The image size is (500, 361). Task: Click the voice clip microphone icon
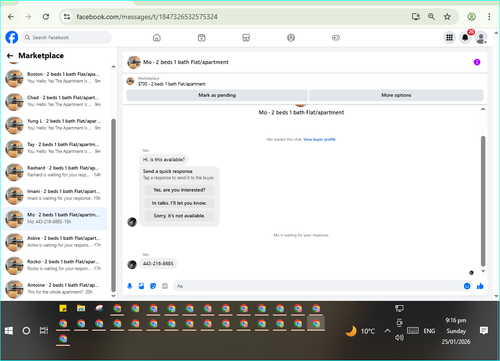130,286
